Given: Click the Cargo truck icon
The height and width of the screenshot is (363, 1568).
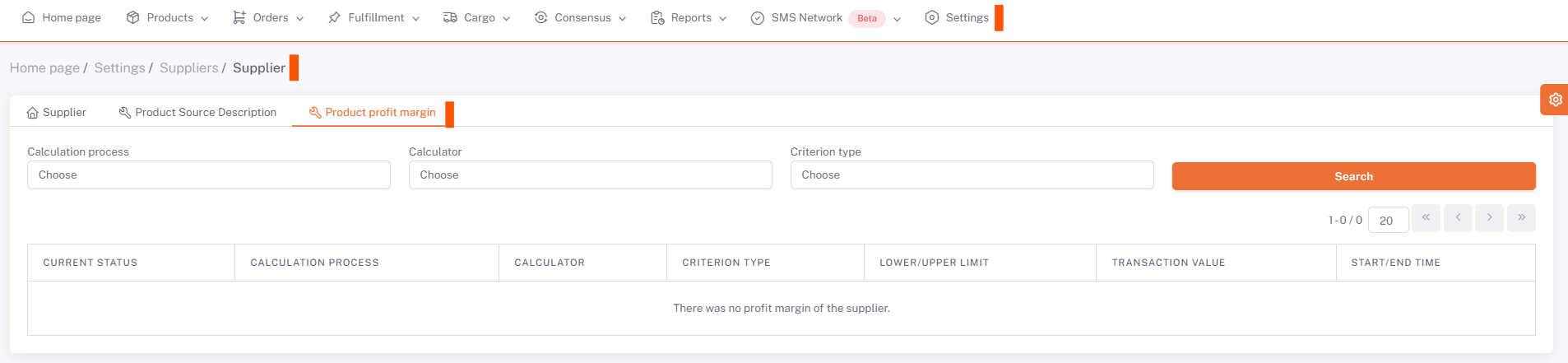Looking at the screenshot, I should 450,17.
